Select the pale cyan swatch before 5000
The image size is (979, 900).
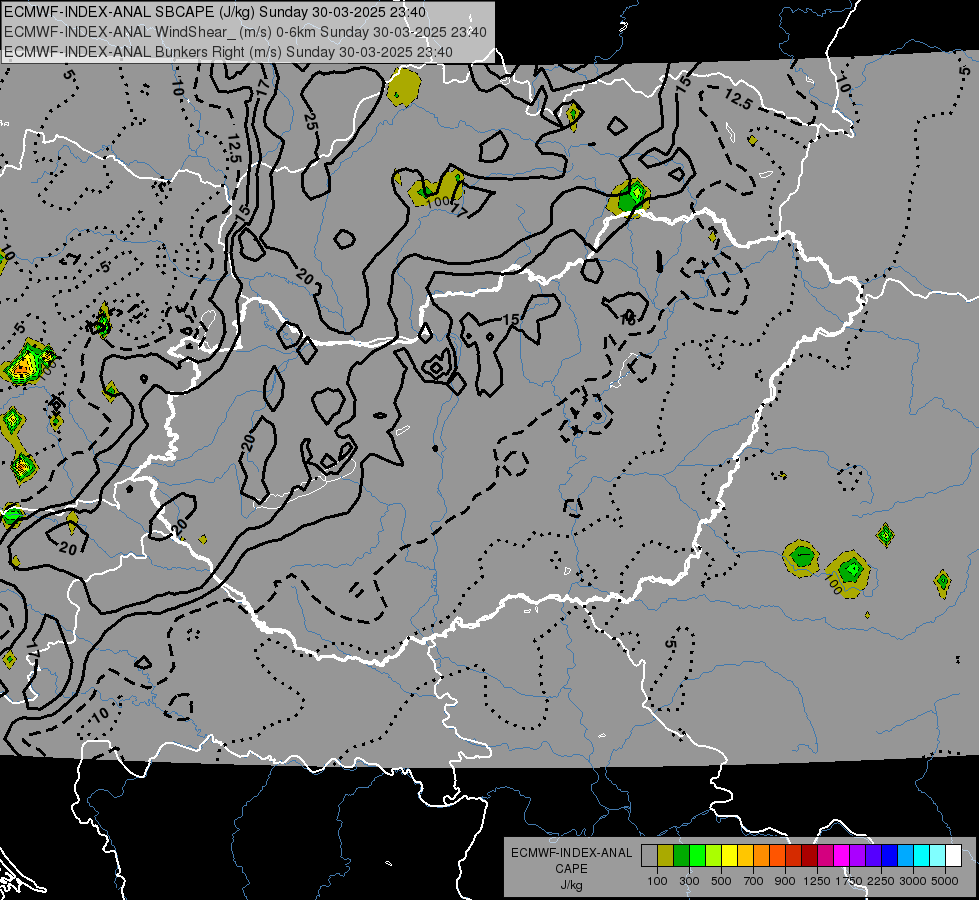click(x=937, y=856)
